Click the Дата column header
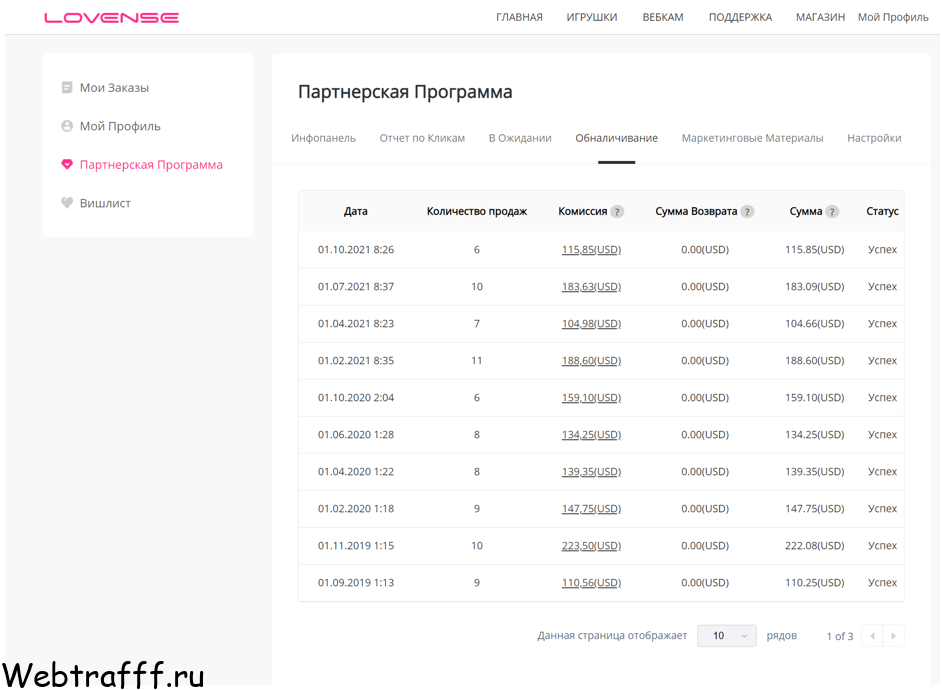Viewport: 942px width, 690px height. coord(356,211)
